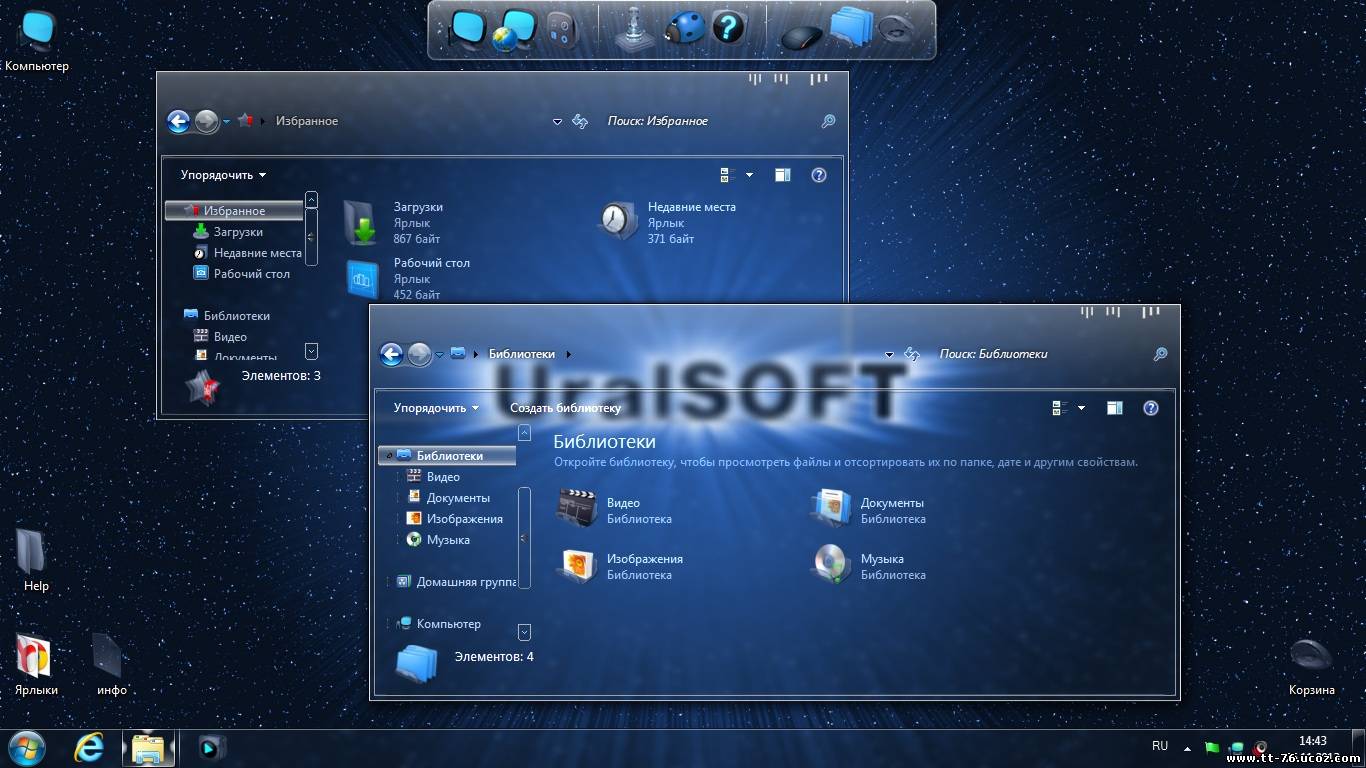Select Изображения in the navigation tree
The image size is (1366, 768).
tap(464, 519)
